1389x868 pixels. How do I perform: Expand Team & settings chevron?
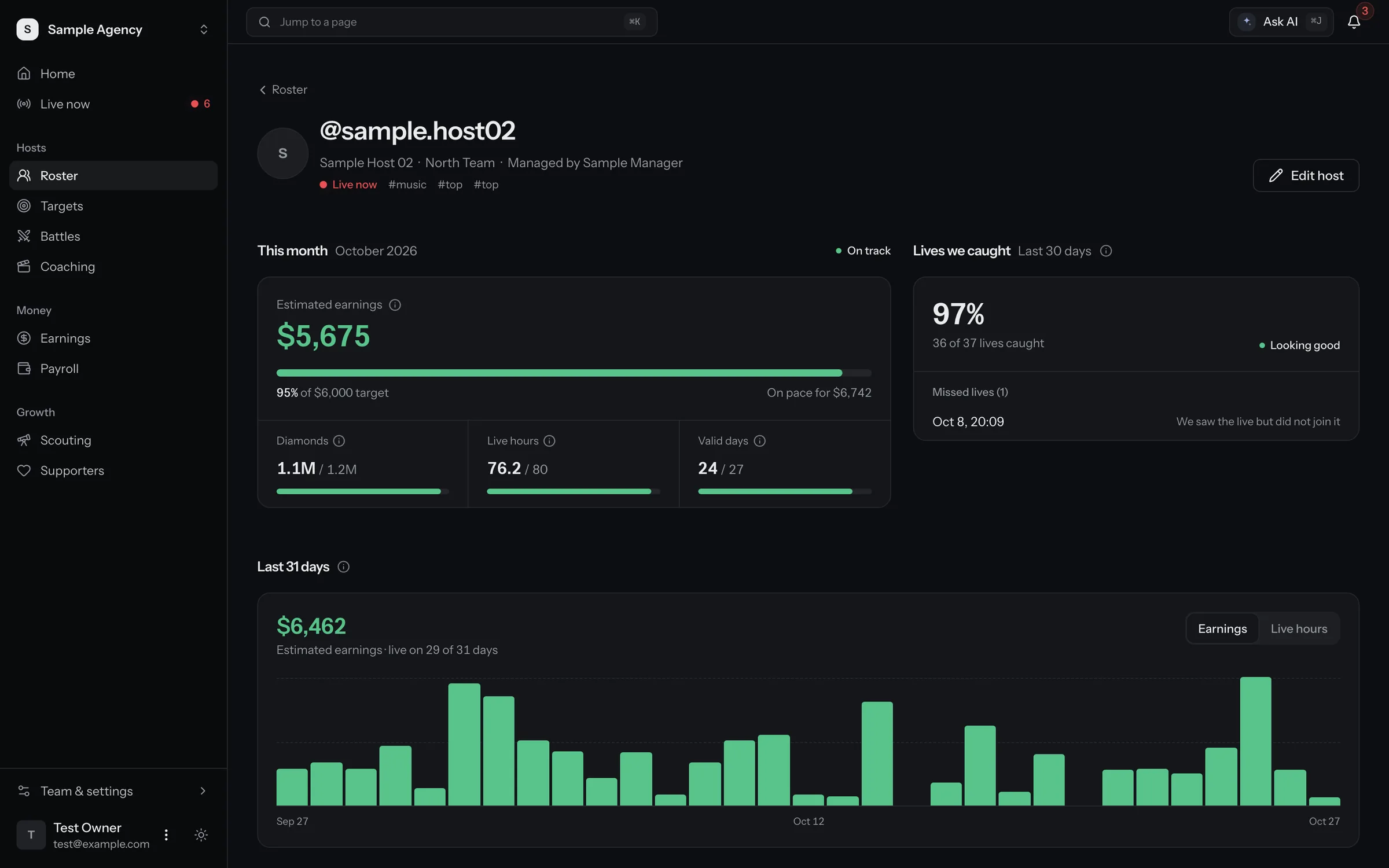(x=203, y=791)
